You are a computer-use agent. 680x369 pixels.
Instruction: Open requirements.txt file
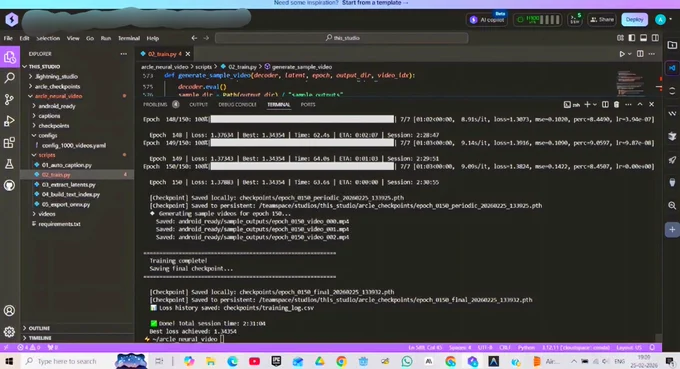(59, 224)
